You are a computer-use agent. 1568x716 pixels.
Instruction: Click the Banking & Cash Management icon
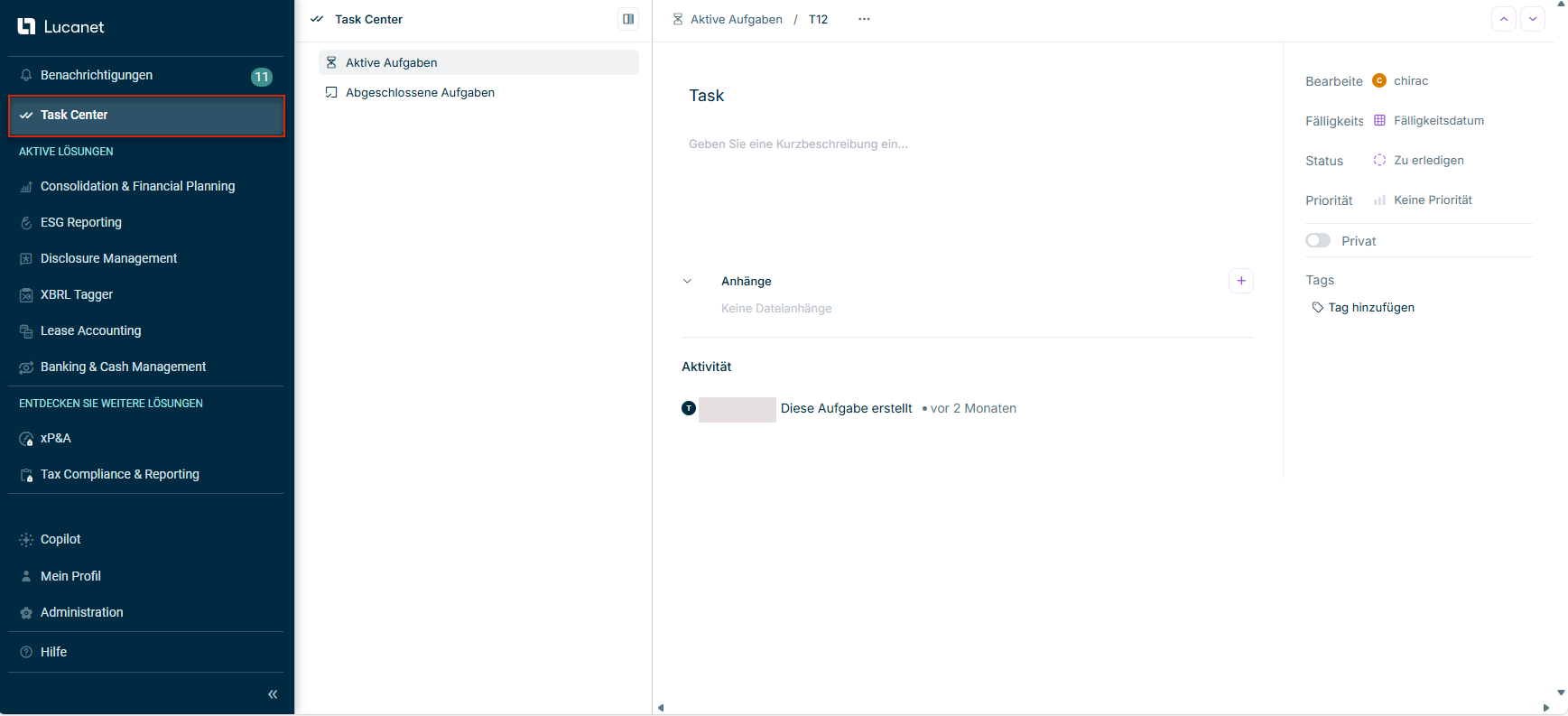(x=26, y=367)
